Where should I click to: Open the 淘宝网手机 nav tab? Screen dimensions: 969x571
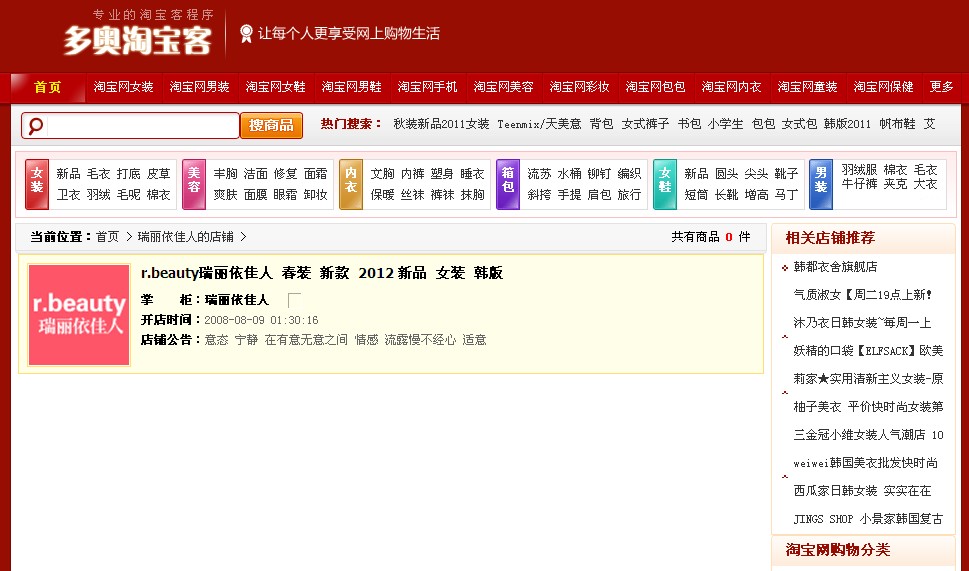pyautogui.click(x=428, y=87)
